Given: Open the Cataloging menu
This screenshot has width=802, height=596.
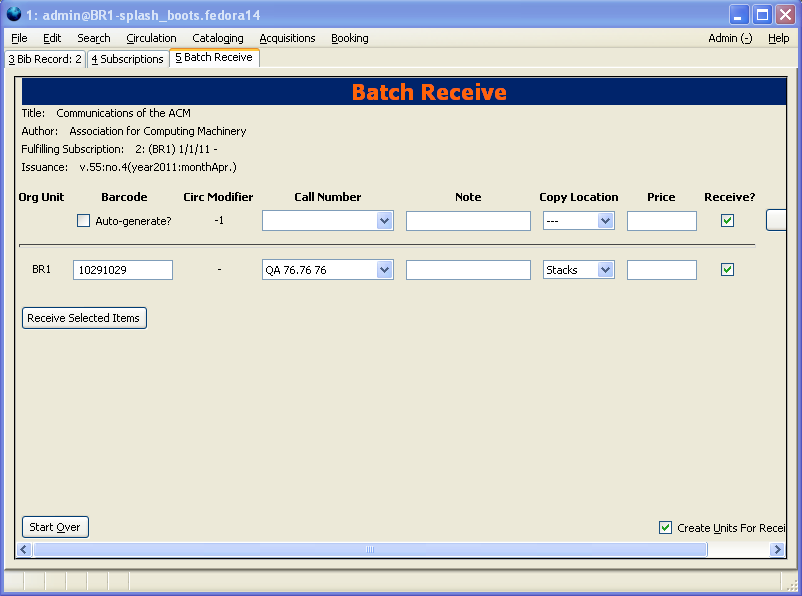Looking at the screenshot, I should (x=217, y=38).
